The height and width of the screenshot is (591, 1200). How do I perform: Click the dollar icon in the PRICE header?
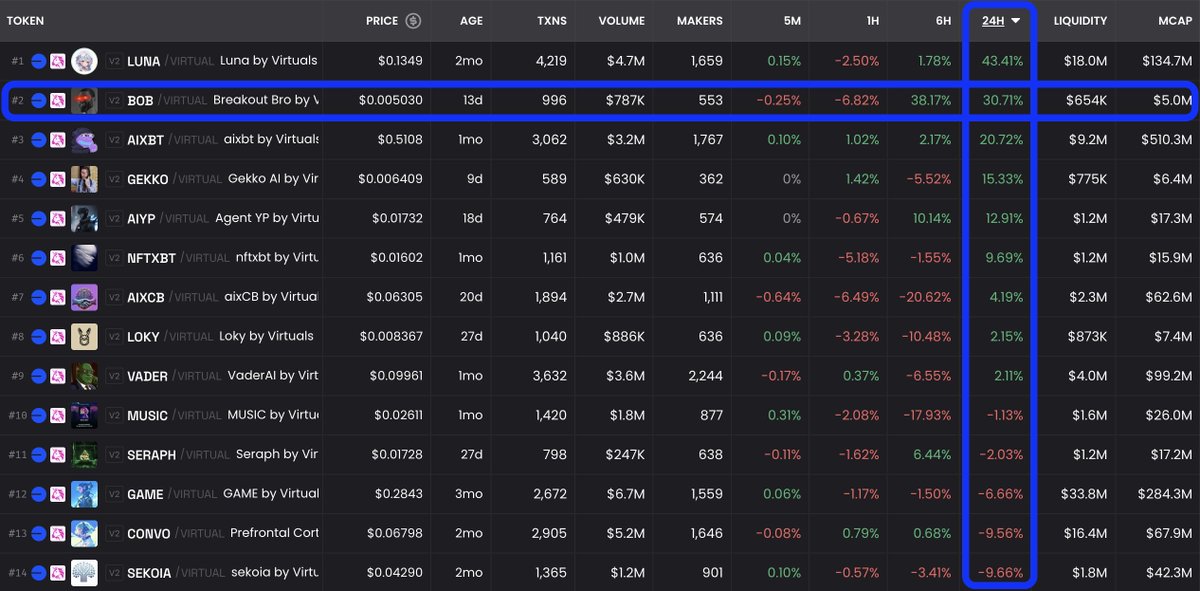pyautogui.click(x=410, y=20)
